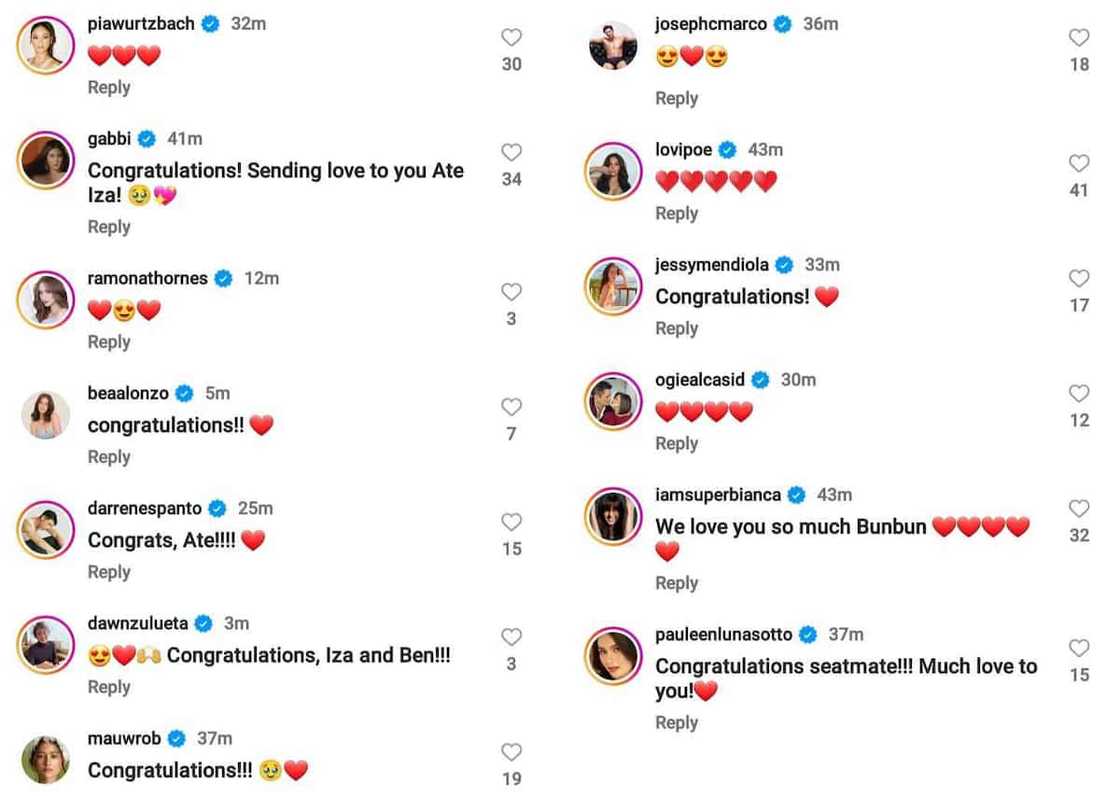Image resolution: width=1120 pixels, height=796 pixels.
Task: Like lovipoe's comment with five hearts
Action: 1079,164
